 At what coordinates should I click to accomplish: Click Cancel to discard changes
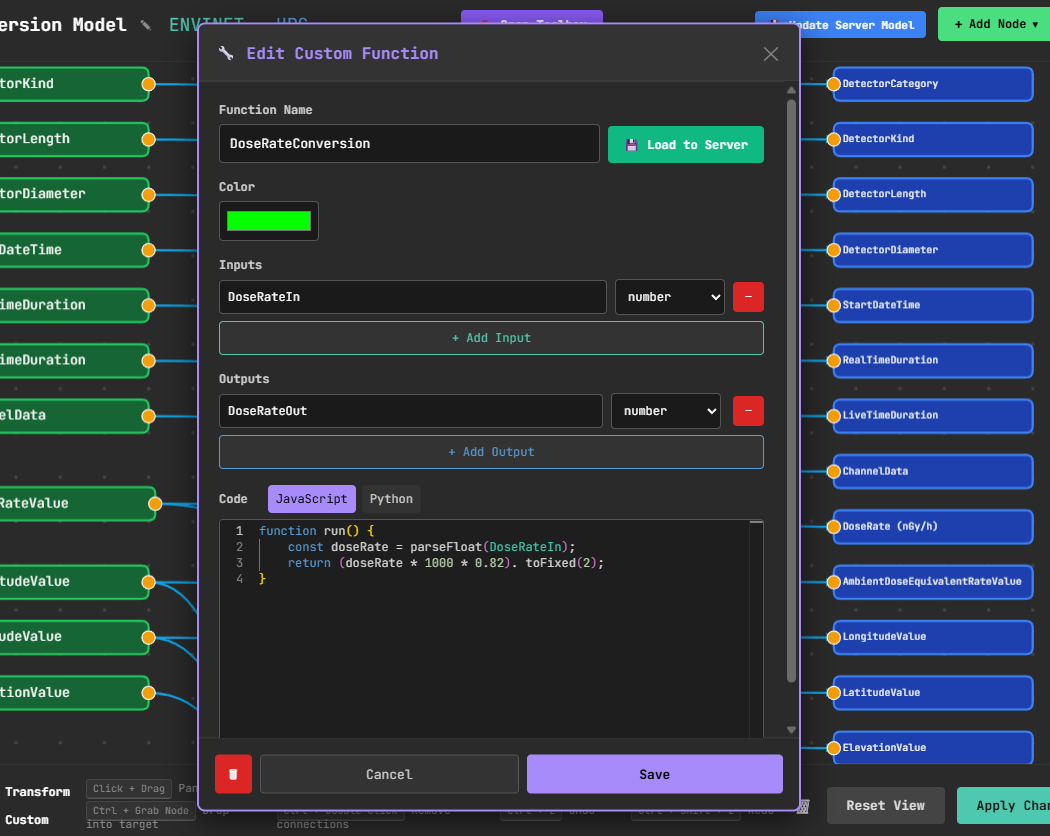tap(389, 774)
